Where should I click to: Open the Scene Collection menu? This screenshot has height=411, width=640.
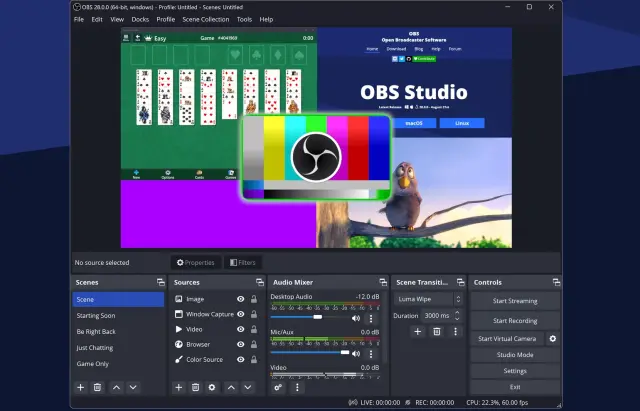coord(205,19)
